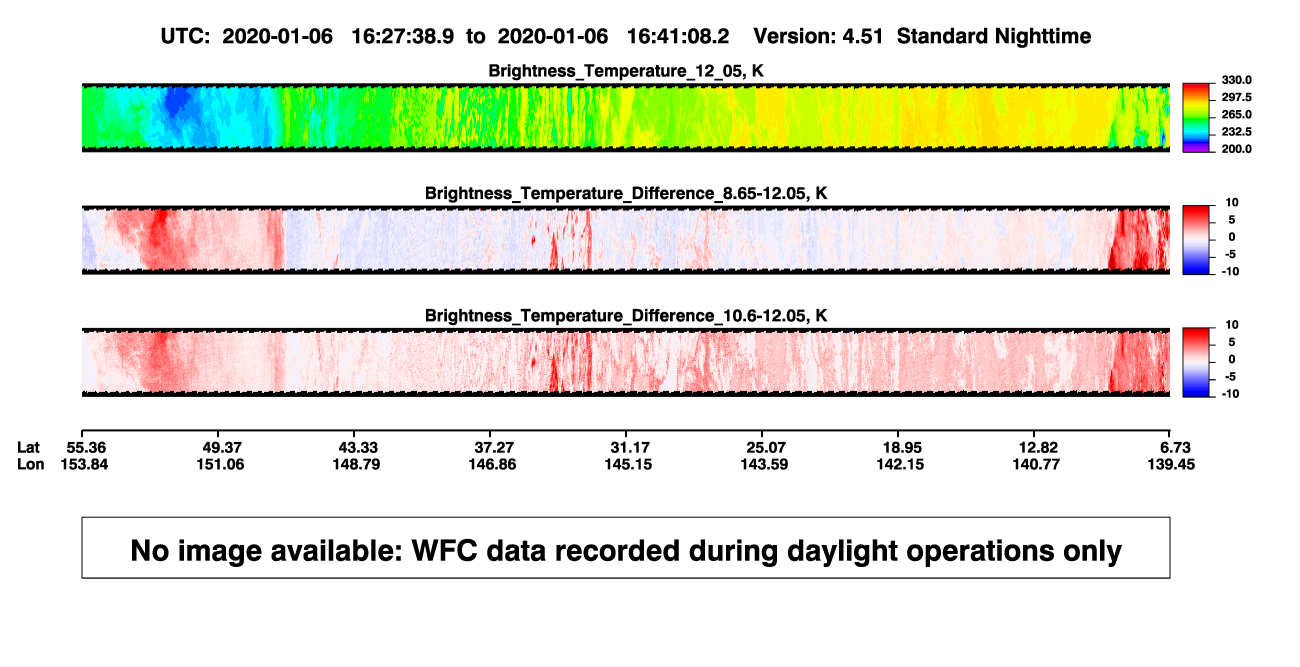Screen dimensions: 1300x667
Task: Click the Brightness_Temperature_12_05 image strip
Action: [625, 117]
